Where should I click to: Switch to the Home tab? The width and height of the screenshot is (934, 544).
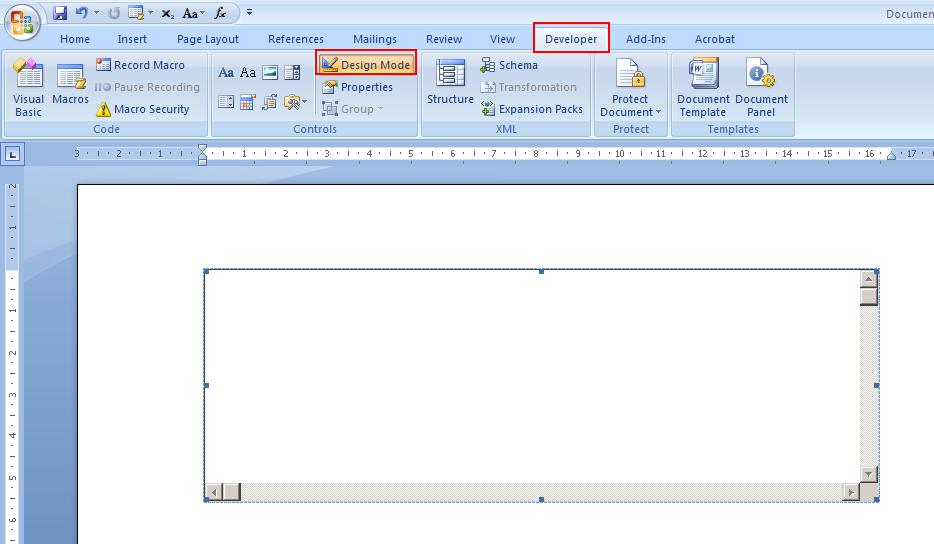(x=75, y=39)
